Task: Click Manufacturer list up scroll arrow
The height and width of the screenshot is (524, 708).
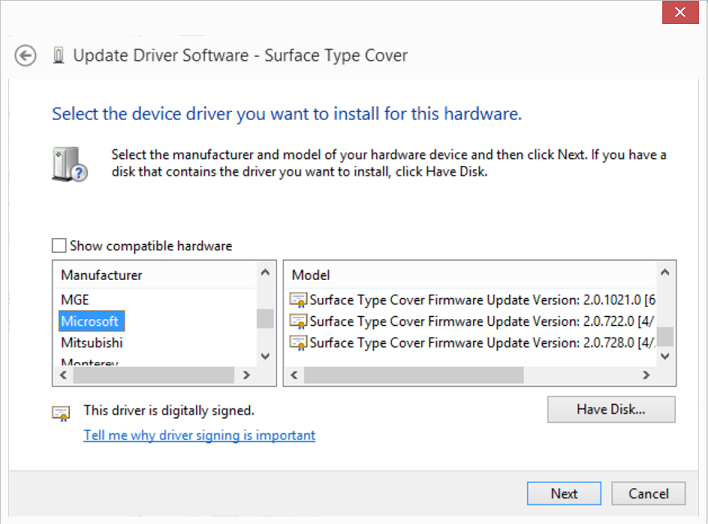Action: tap(266, 272)
